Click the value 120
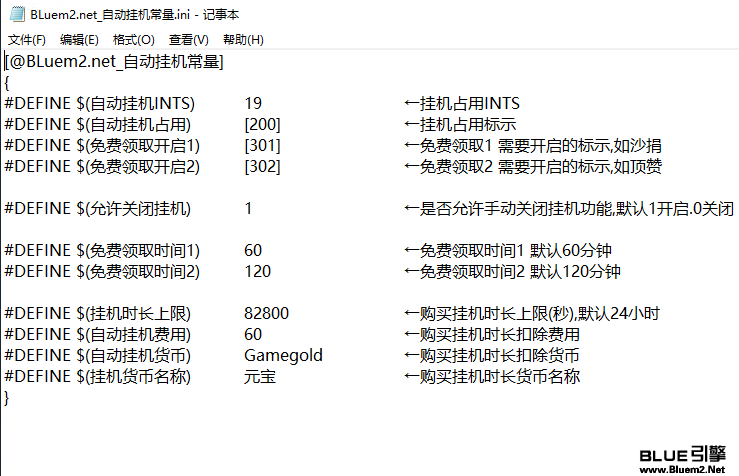 click(x=257, y=271)
